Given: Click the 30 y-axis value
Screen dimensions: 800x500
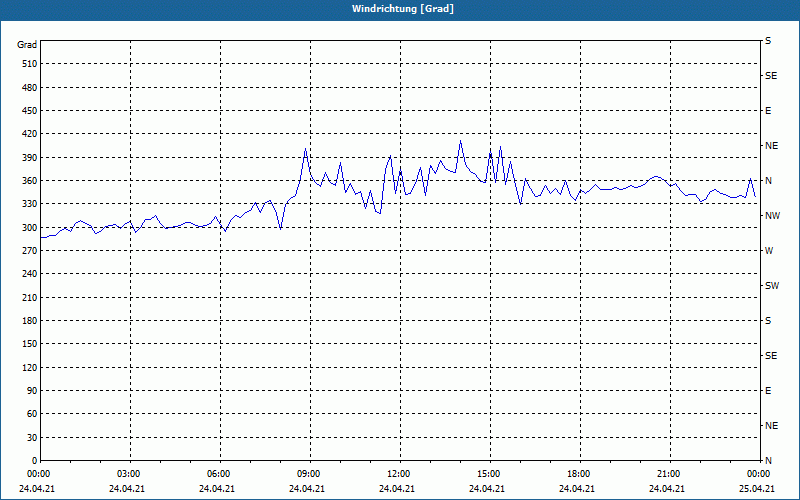Looking at the screenshot, I should click(x=32, y=438).
